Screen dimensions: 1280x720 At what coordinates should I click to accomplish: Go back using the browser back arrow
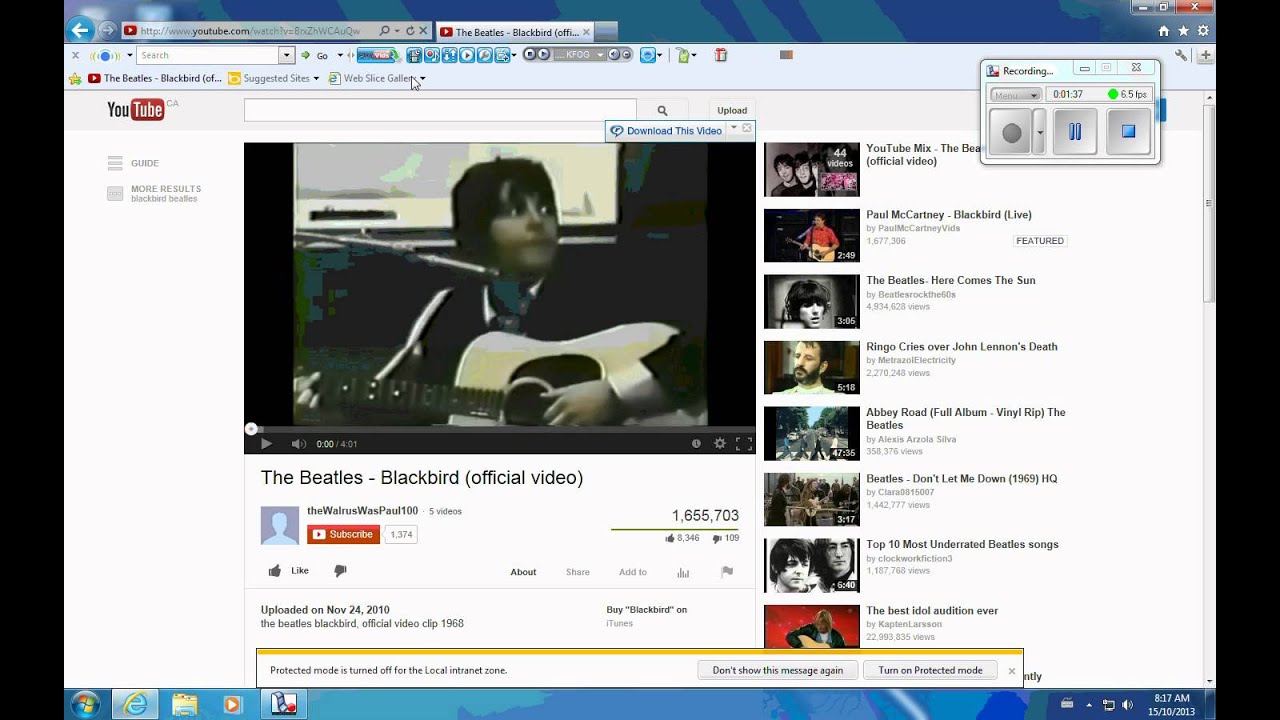click(81, 31)
